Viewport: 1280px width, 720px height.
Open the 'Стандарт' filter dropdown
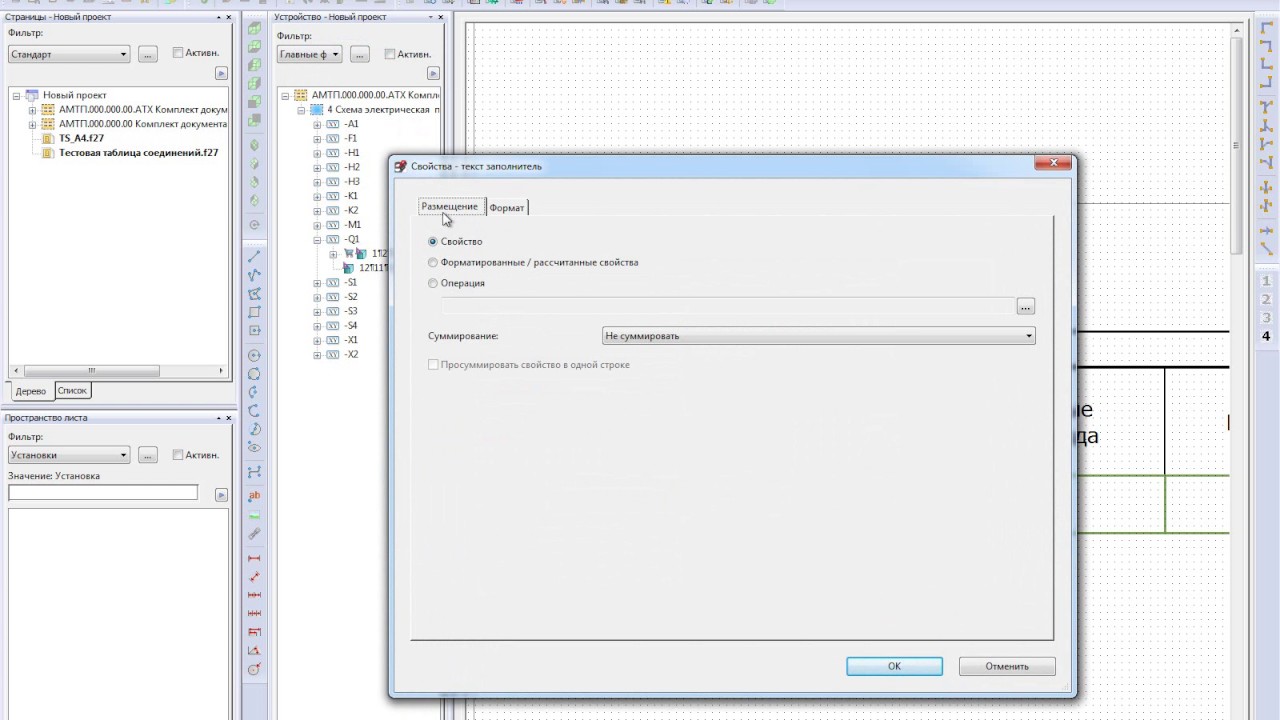coord(69,54)
